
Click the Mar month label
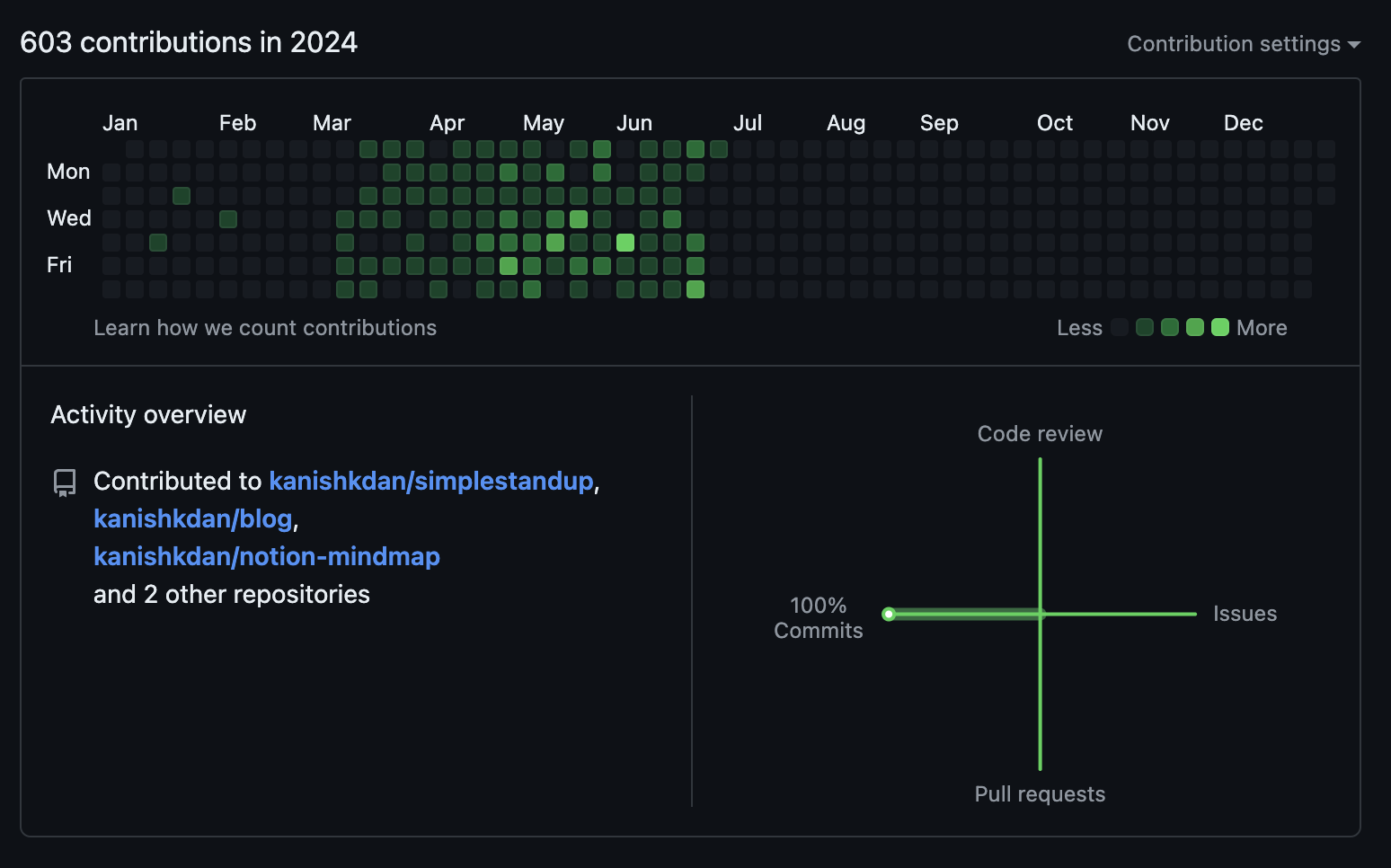(x=332, y=123)
